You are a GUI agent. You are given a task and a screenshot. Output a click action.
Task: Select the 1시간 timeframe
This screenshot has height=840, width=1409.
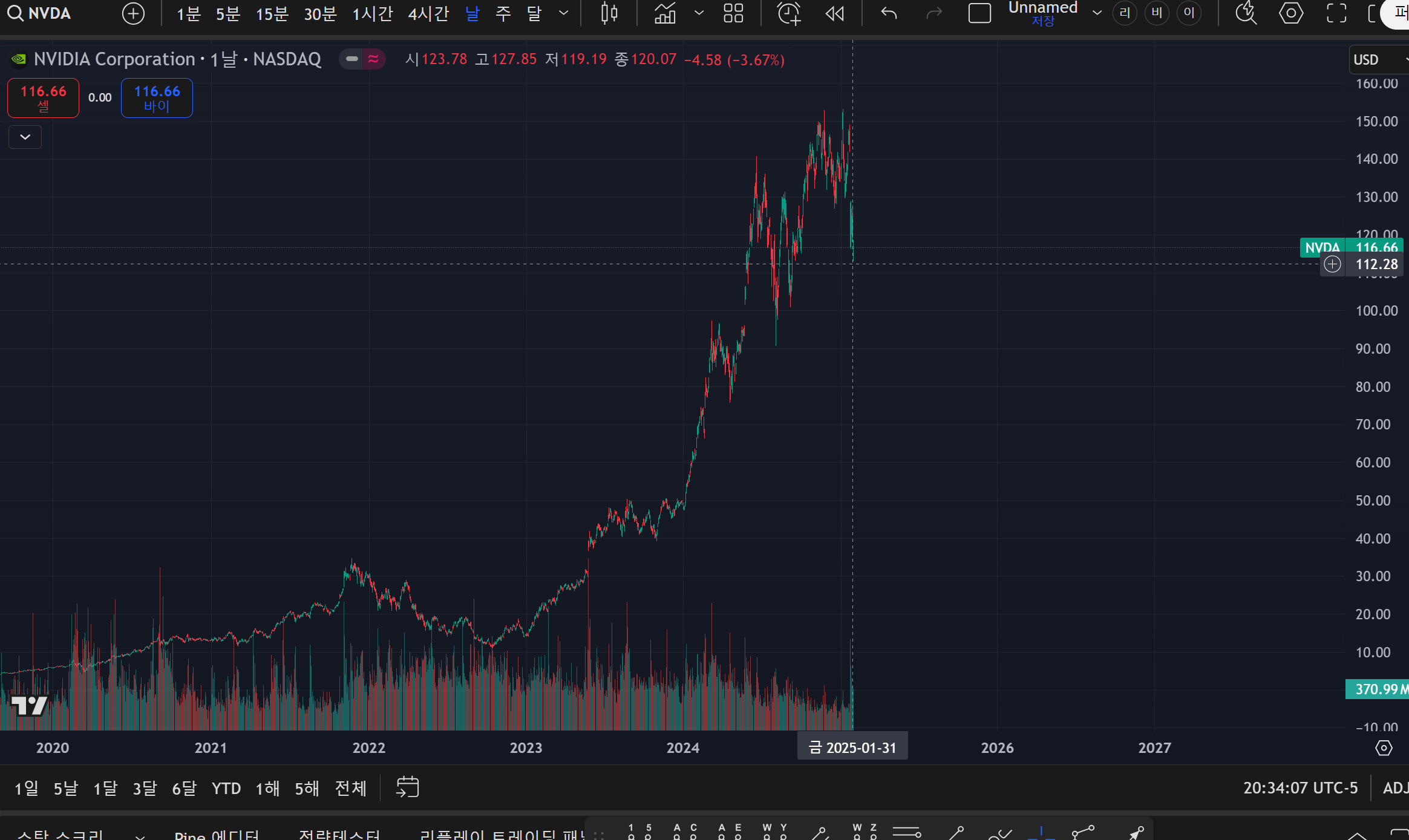(373, 13)
